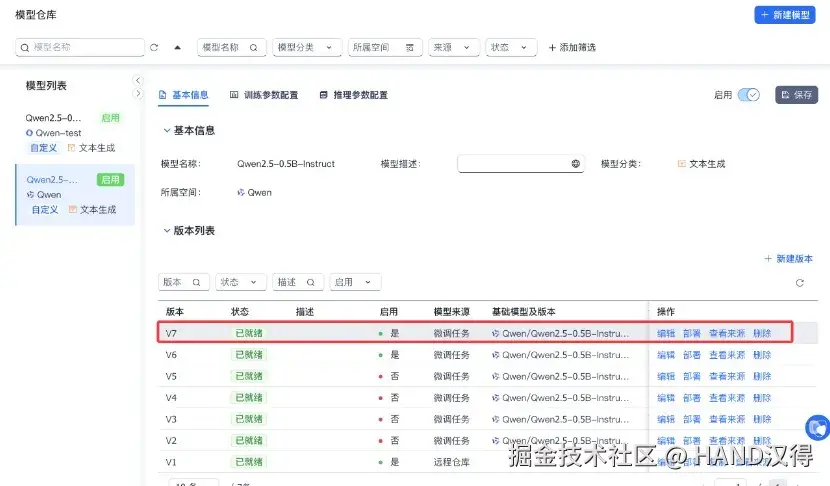830x486 pixels.
Task: Click the 保存 button
Action: pyautogui.click(x=797, y=95)
